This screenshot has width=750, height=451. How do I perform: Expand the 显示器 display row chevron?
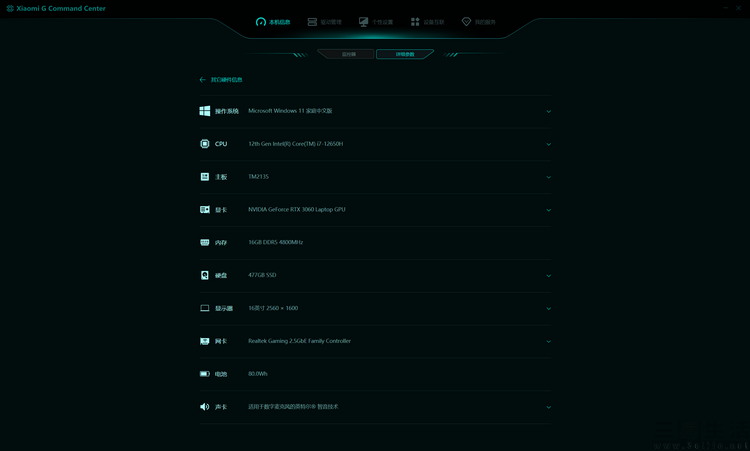[x=549, y=308]
